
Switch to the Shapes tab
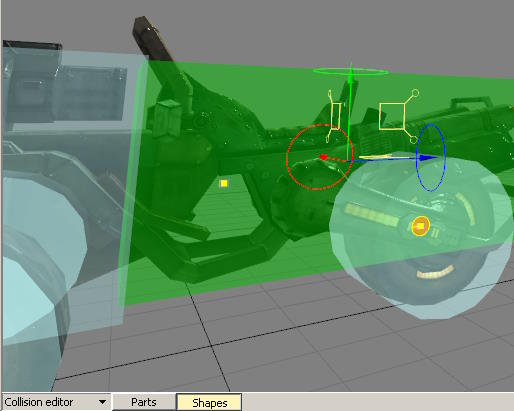click(x=210, y=403)
